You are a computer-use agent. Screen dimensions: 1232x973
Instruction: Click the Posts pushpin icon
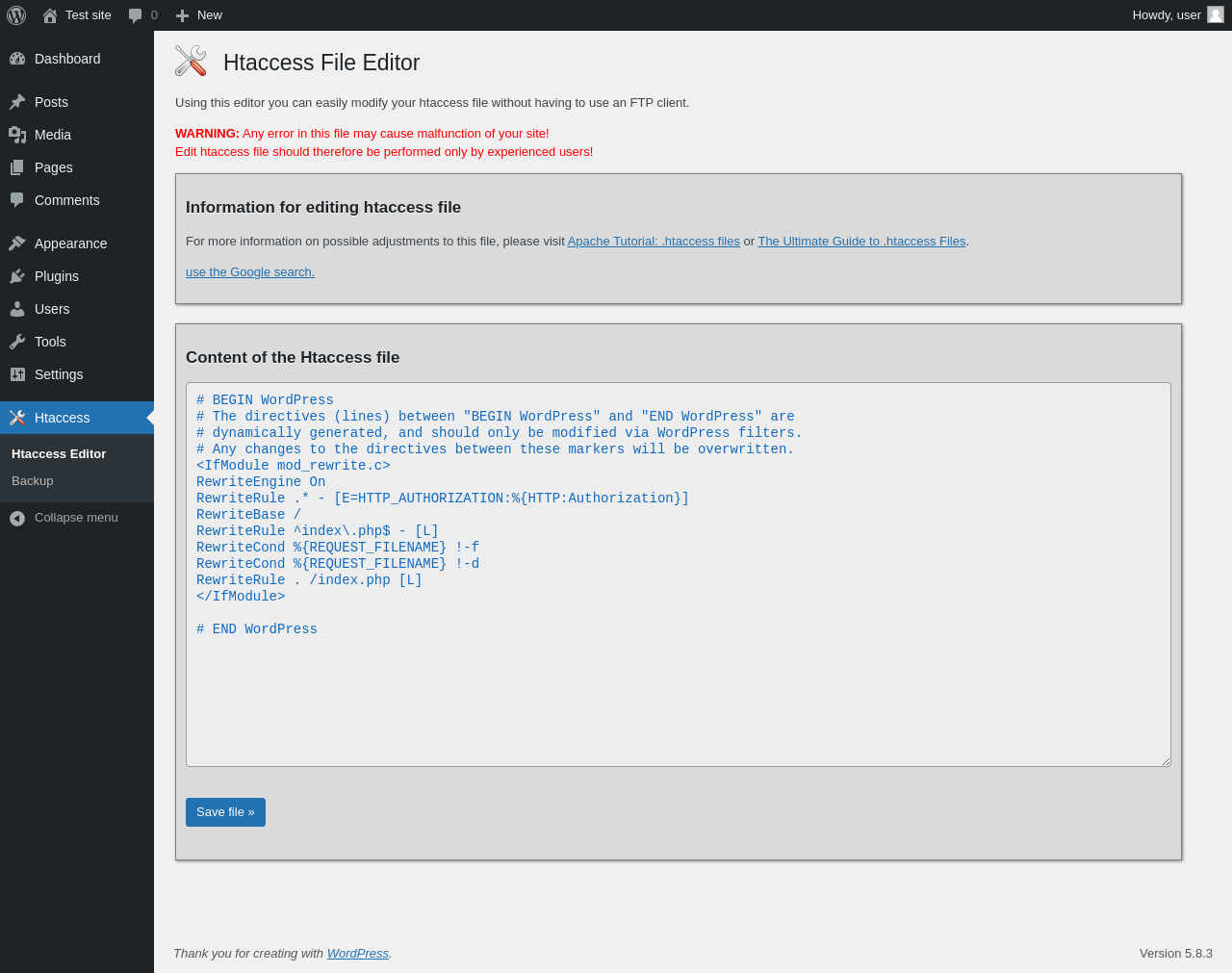pyautogui.click(x=17, y=102)
